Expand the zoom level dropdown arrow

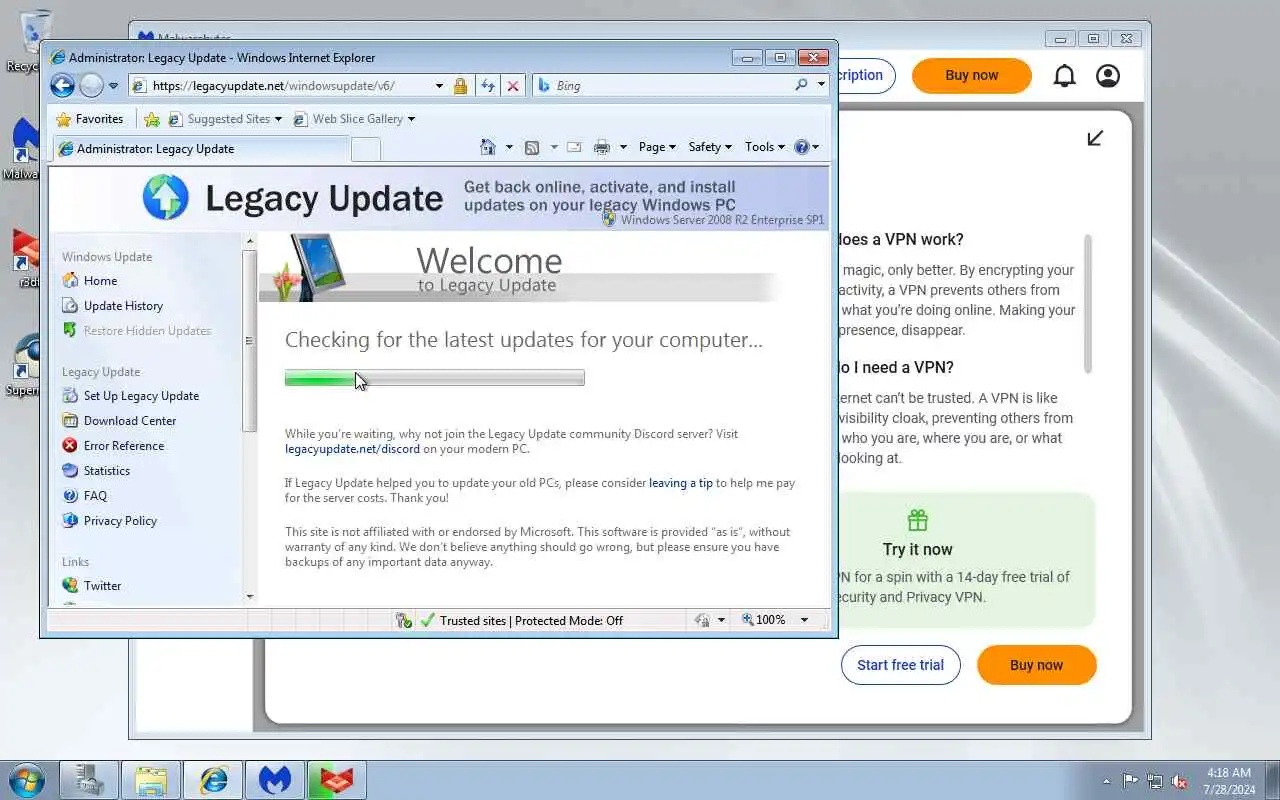tap(804, 620)
